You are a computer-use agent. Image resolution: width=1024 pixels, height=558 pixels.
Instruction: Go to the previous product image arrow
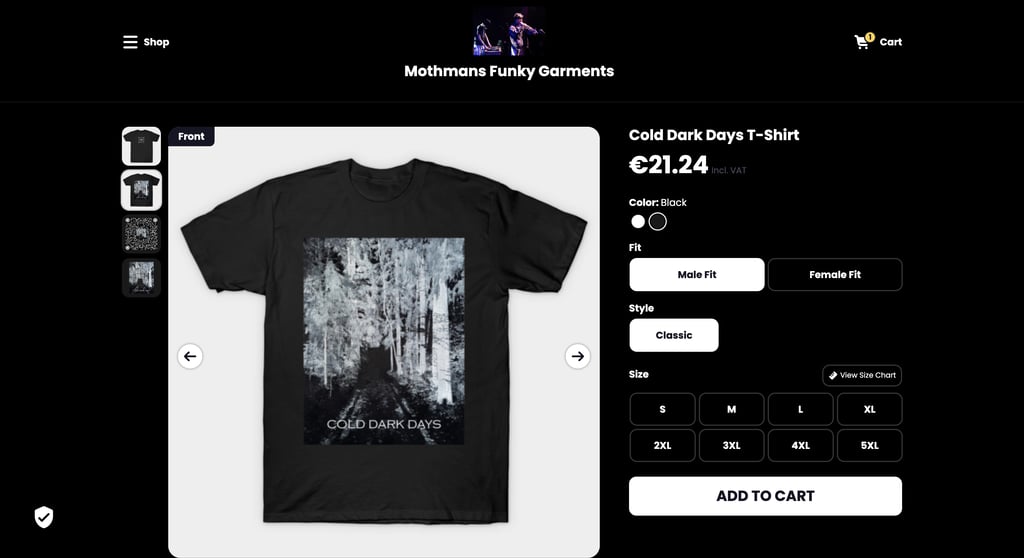click(190, 356)
